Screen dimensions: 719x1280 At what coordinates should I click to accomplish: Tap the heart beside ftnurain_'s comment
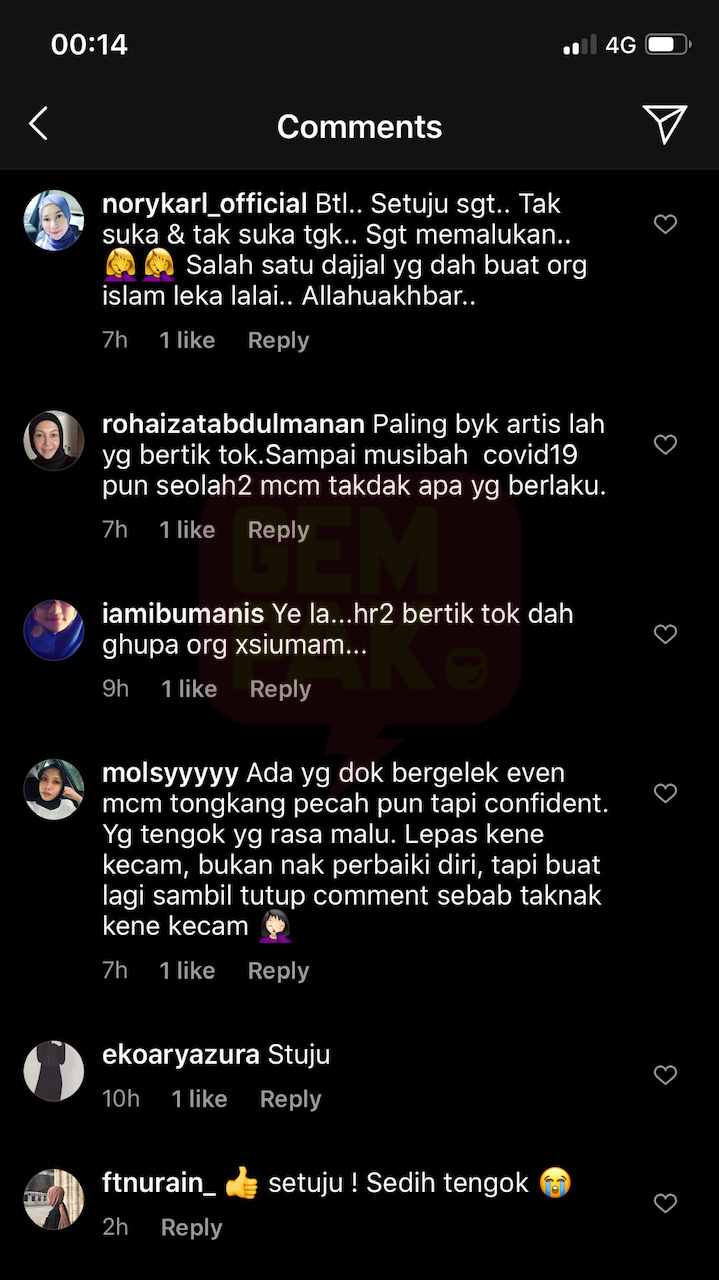click(666, 1203)
